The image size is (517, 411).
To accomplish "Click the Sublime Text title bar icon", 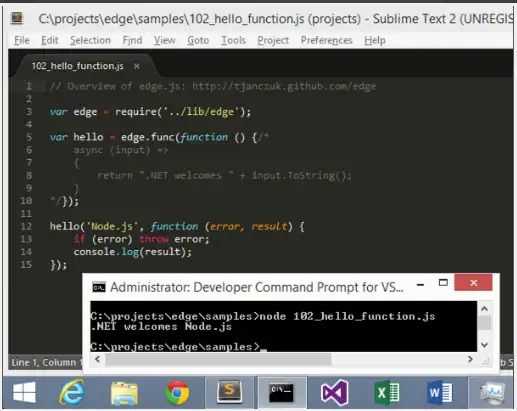I will 17,18.
